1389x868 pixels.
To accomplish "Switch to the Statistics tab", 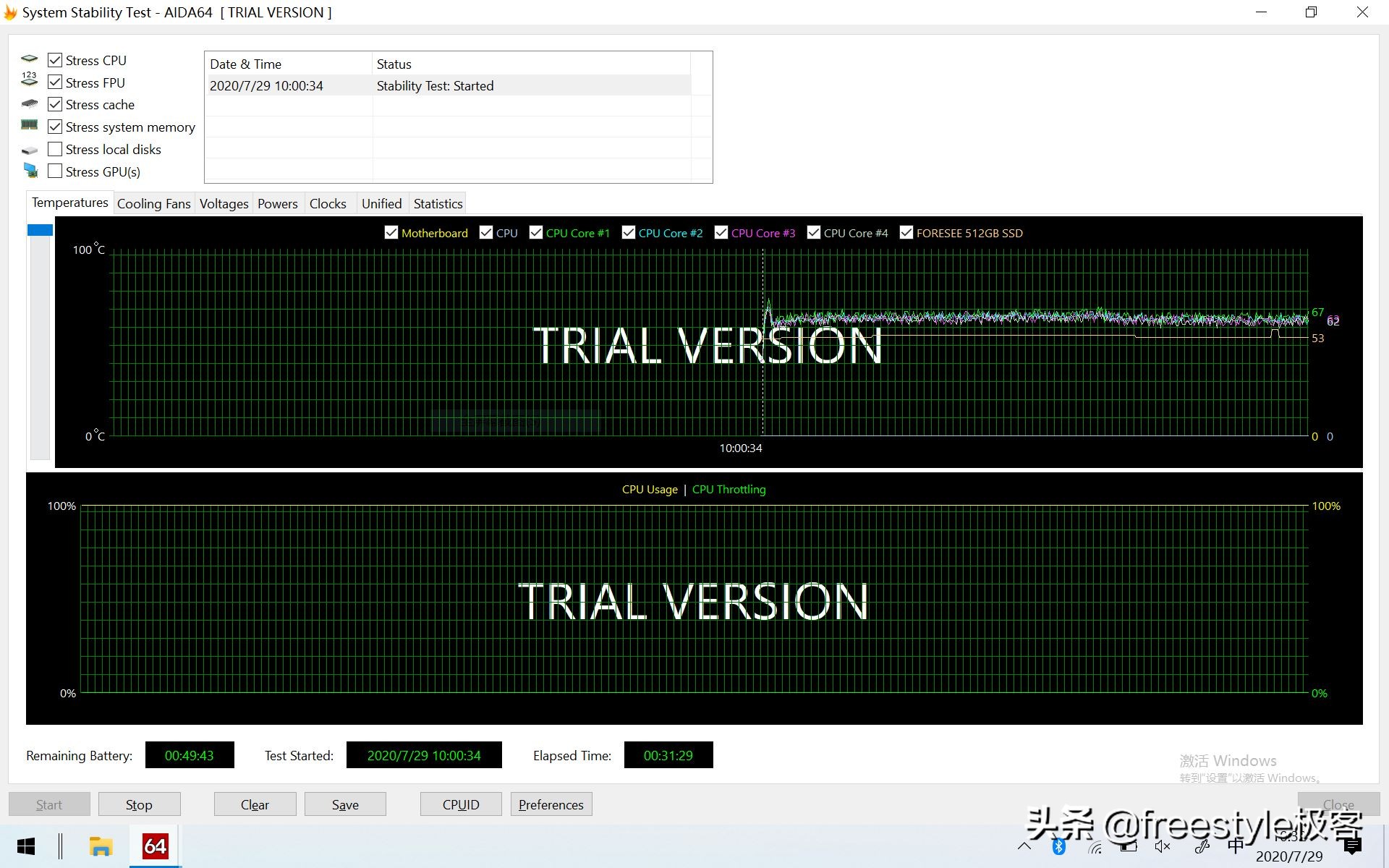I will tap(437, 203).
